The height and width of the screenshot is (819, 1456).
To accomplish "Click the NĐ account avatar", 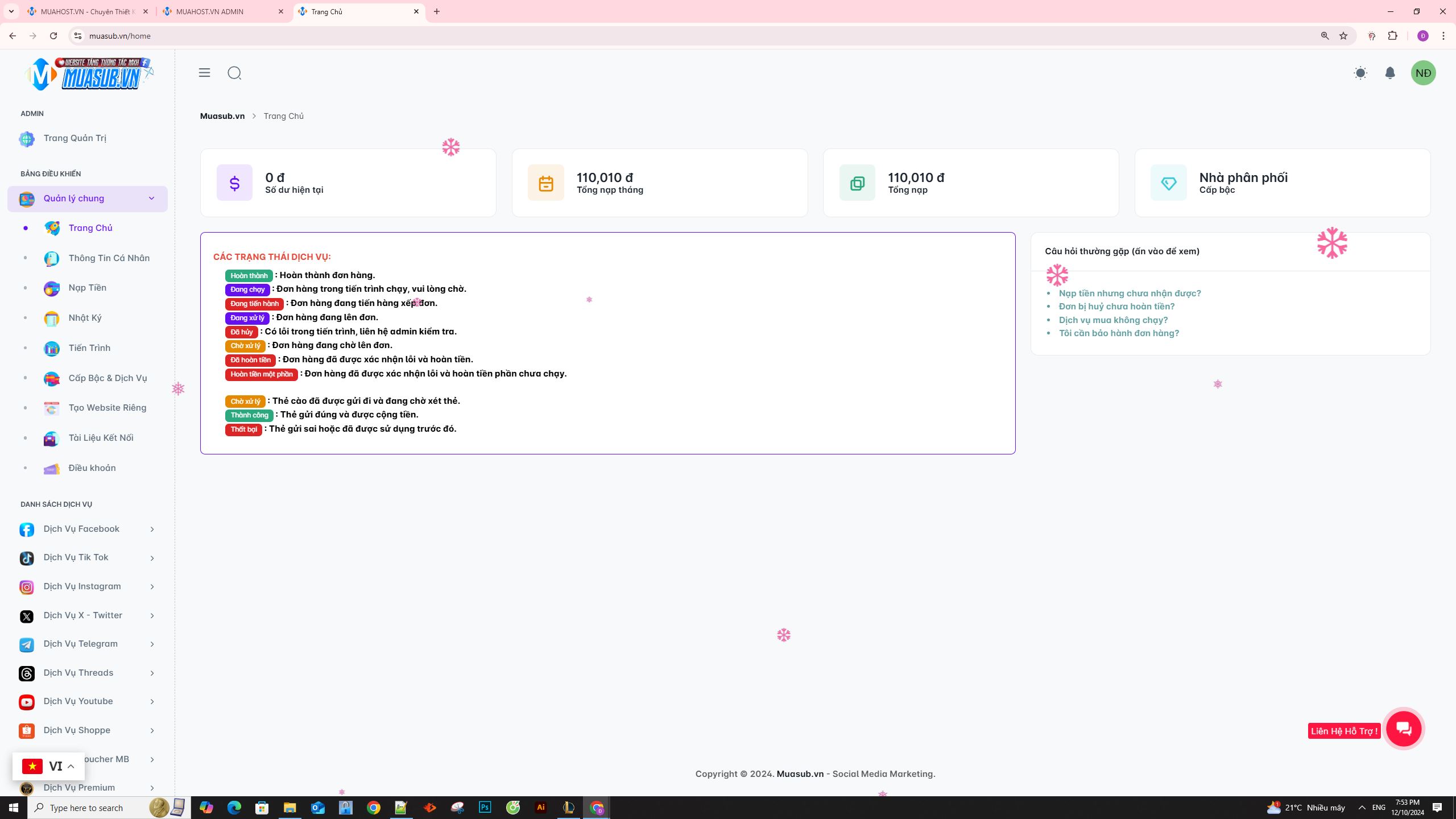I will tap(1424, 73).
